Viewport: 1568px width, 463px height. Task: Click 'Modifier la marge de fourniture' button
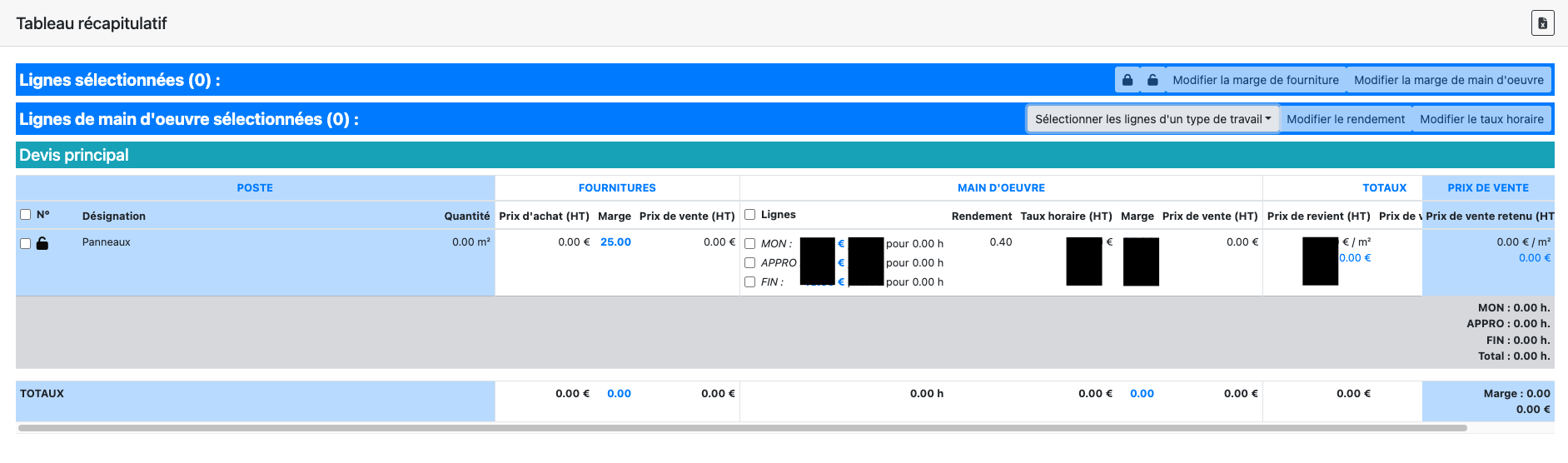(1255, 80)
